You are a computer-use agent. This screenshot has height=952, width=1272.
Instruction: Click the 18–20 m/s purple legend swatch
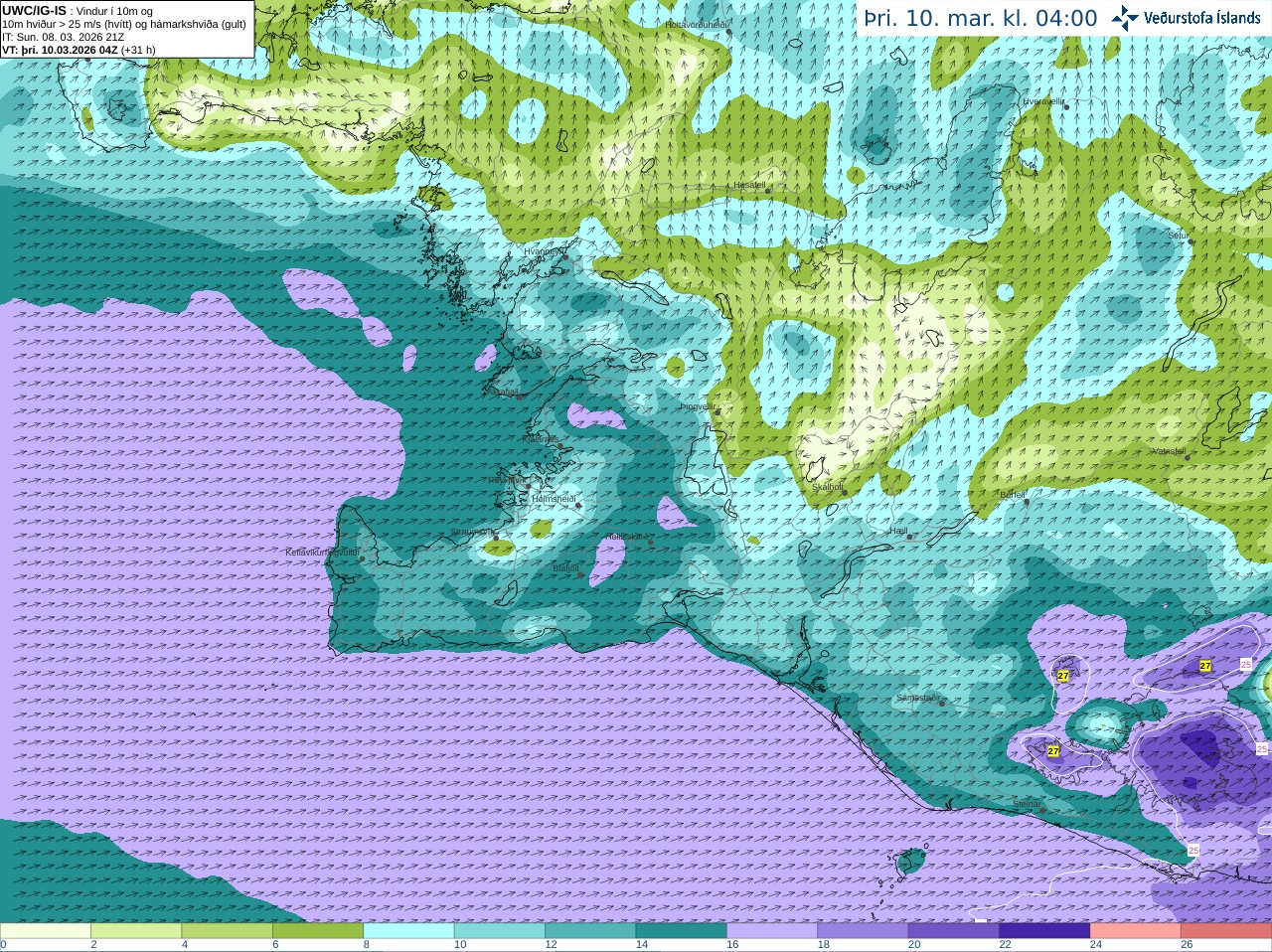(x=864, y=931)
